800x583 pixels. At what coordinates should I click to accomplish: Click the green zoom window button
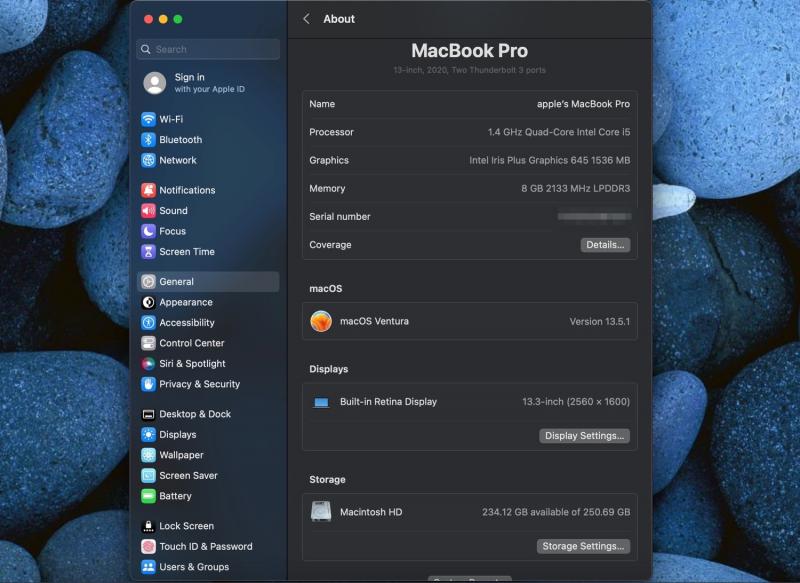(178, 19)
